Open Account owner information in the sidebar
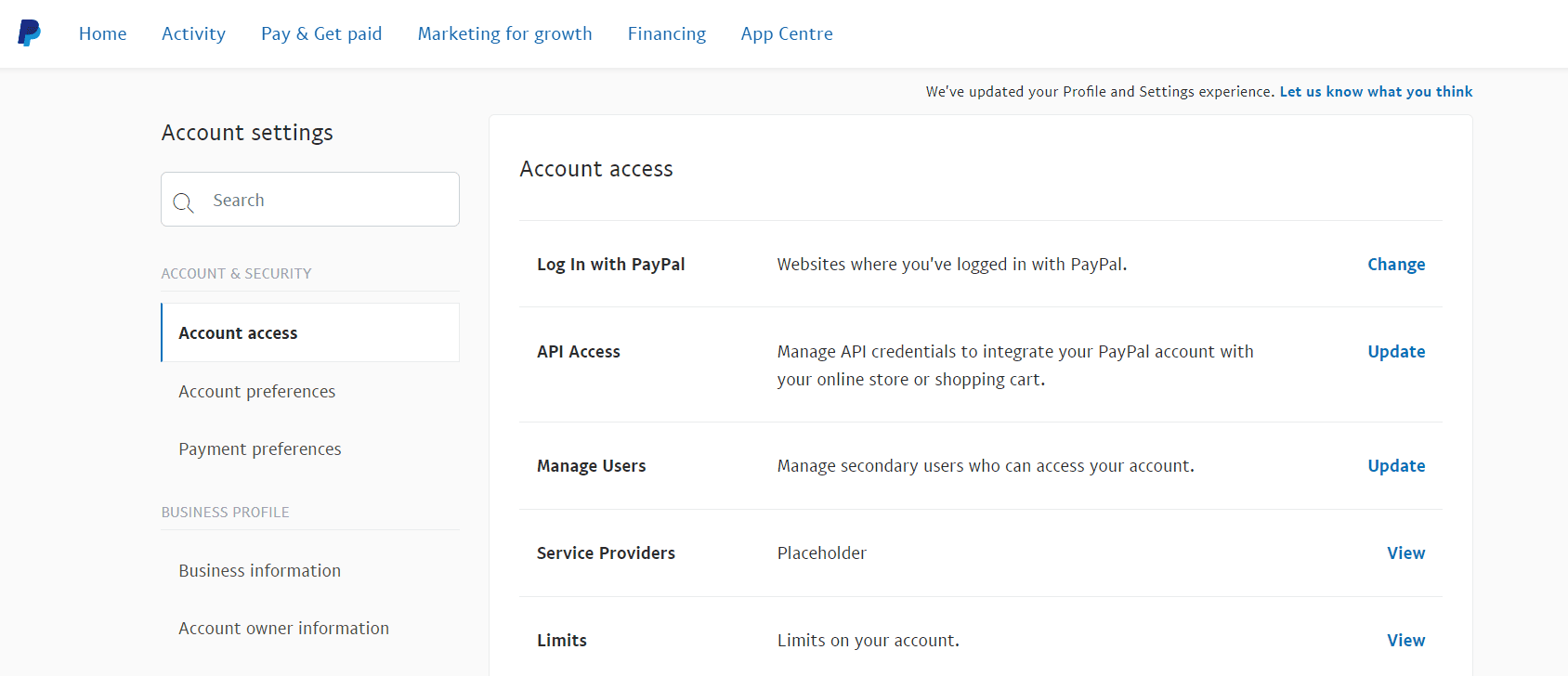Image resolution: width=1568 pixels, height=676 pixels. pyautogui.click(x=283, y=628)
